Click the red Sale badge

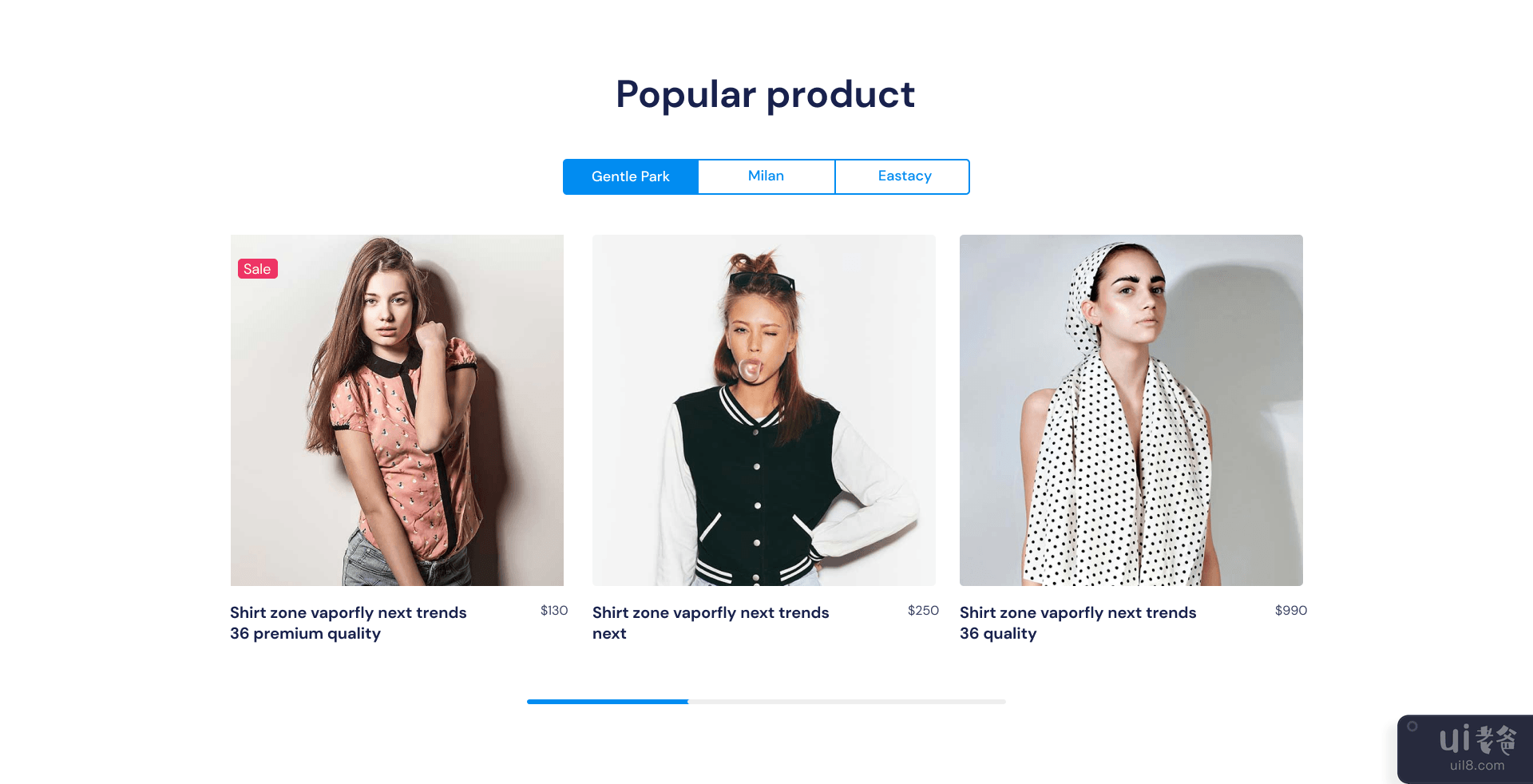click(257, 269)
